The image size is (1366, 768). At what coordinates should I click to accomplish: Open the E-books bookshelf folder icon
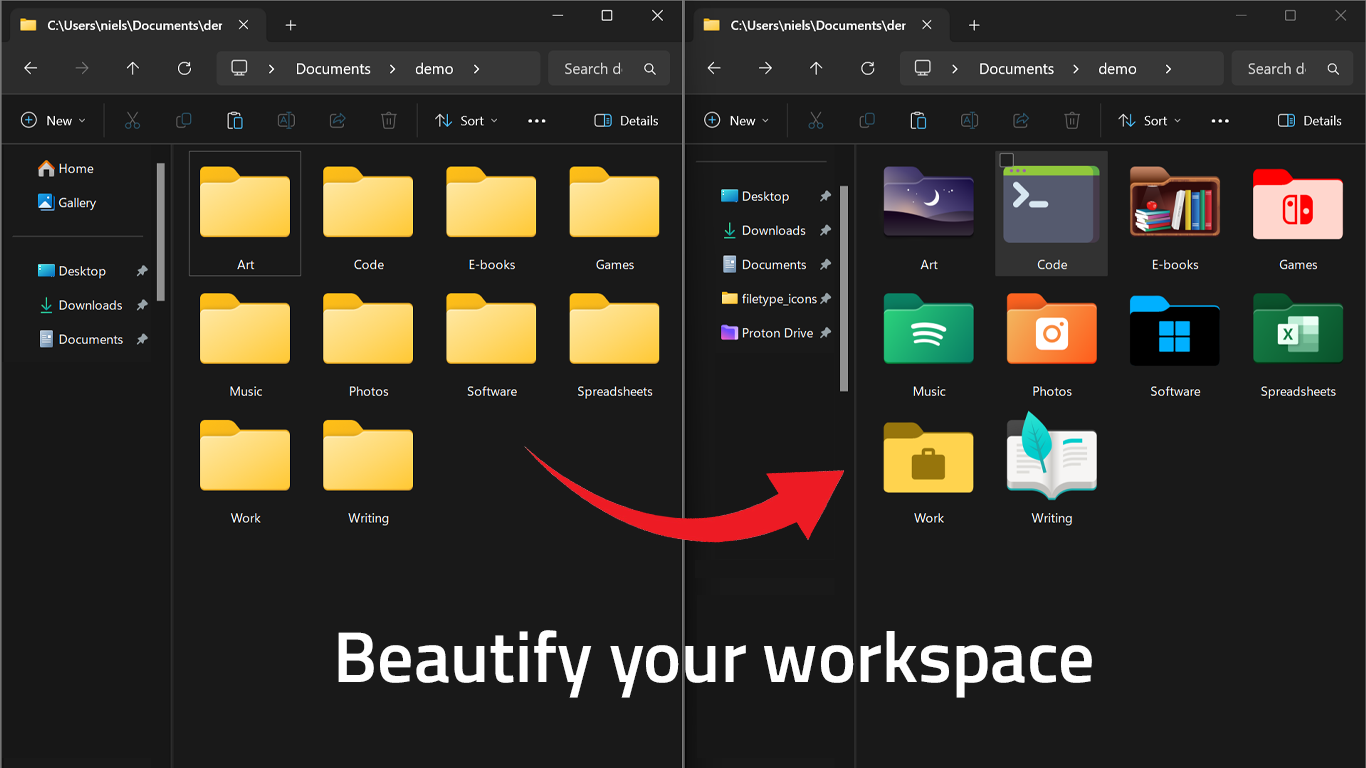(1174, 205)
